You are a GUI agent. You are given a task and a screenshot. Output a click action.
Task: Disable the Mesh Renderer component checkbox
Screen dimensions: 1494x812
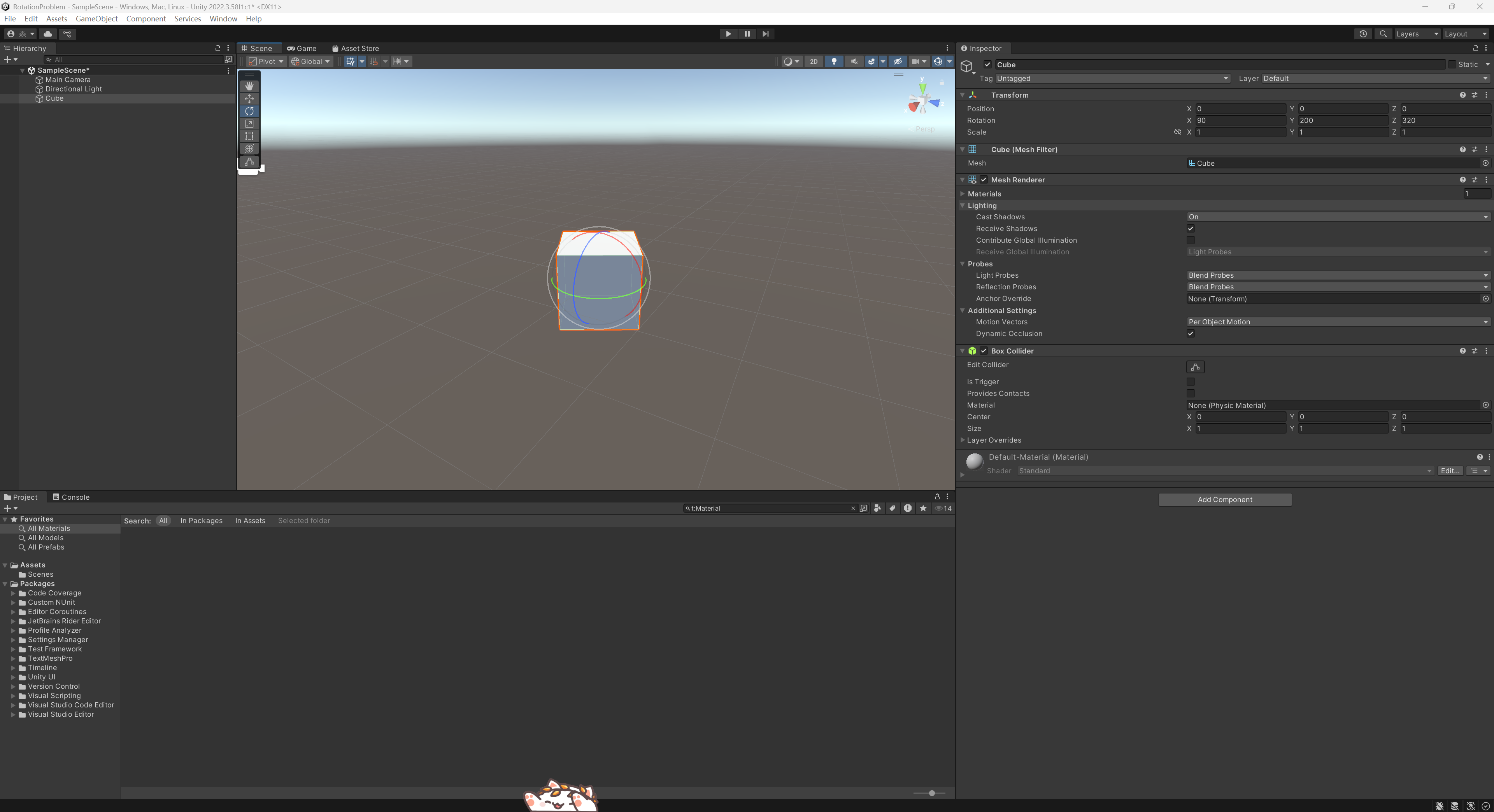984,180
